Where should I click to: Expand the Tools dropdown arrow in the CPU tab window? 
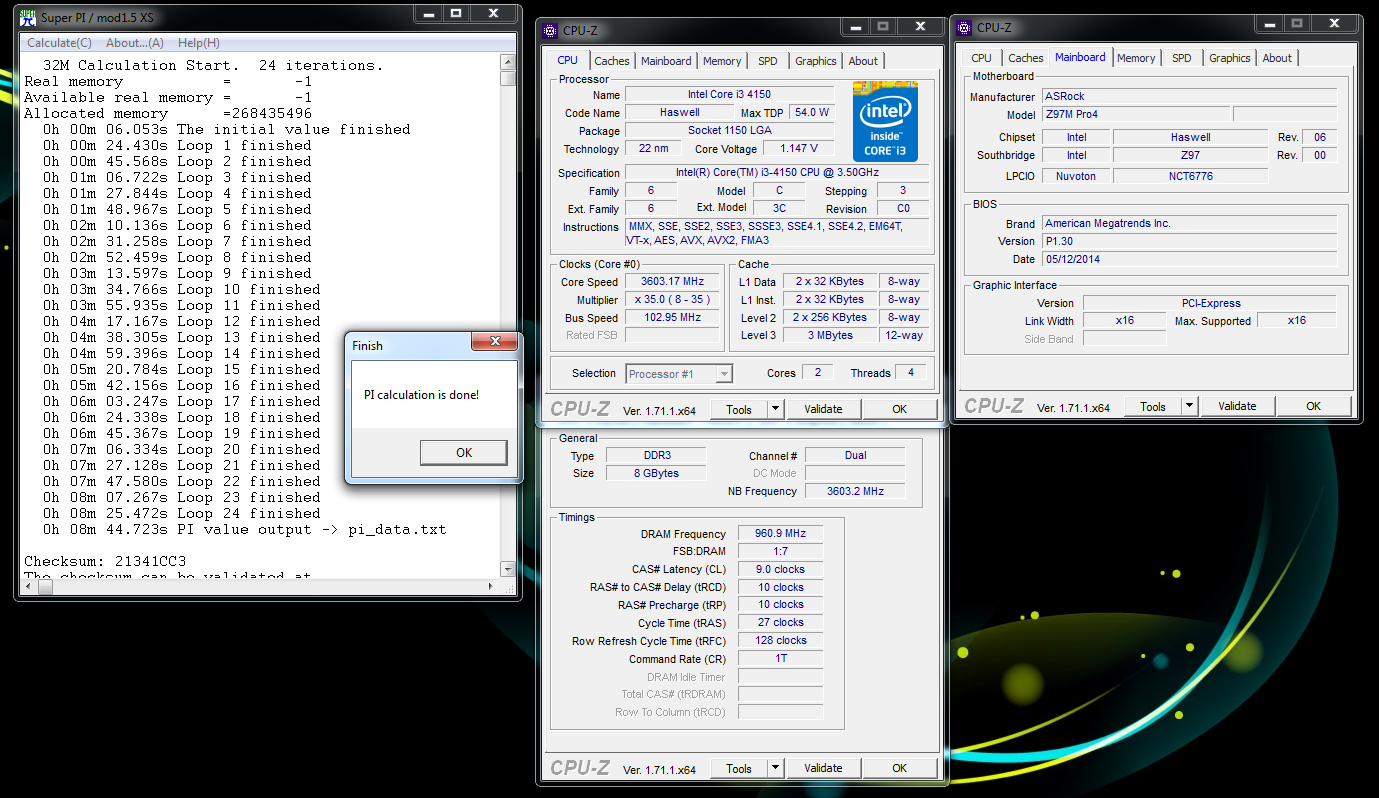pyautogui.click(x=775, y=409)
